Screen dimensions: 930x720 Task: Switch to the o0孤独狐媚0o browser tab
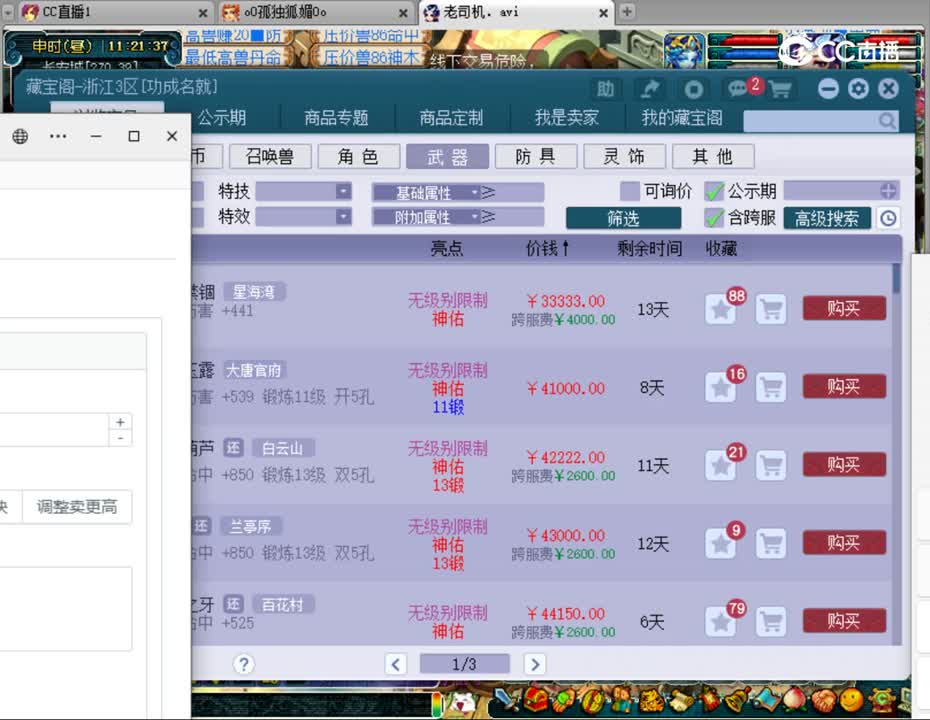click(316, 12)
